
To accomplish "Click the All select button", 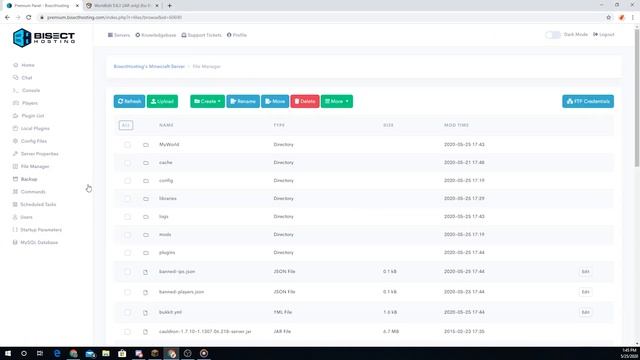I will (126, 125).
